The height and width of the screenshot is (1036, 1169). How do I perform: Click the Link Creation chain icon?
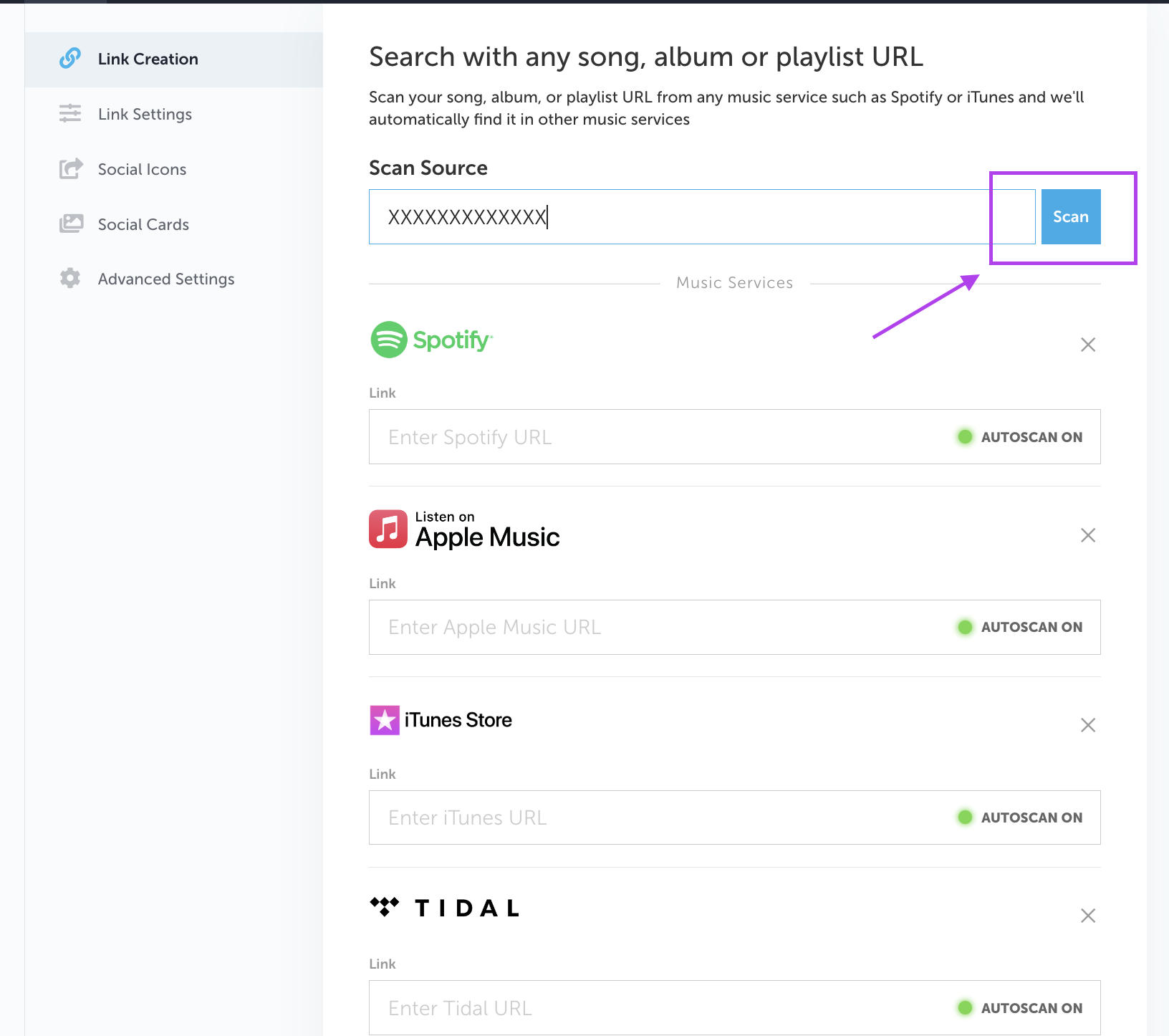(x=70, y=59)
